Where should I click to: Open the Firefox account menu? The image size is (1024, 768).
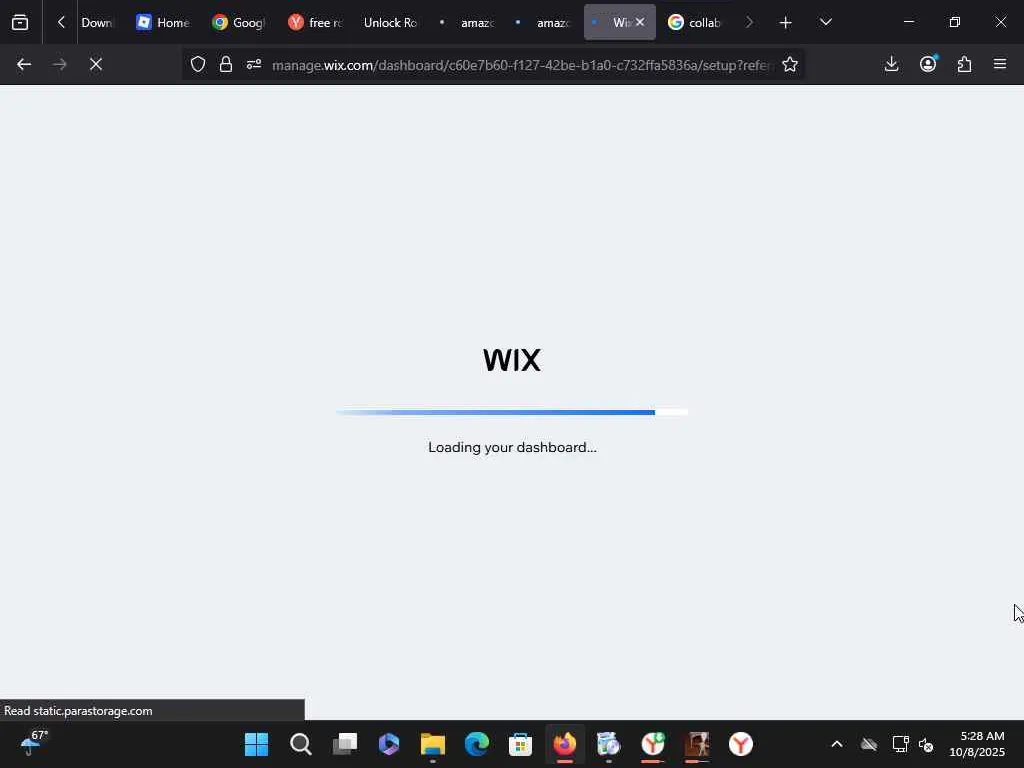tap(928, 64)
